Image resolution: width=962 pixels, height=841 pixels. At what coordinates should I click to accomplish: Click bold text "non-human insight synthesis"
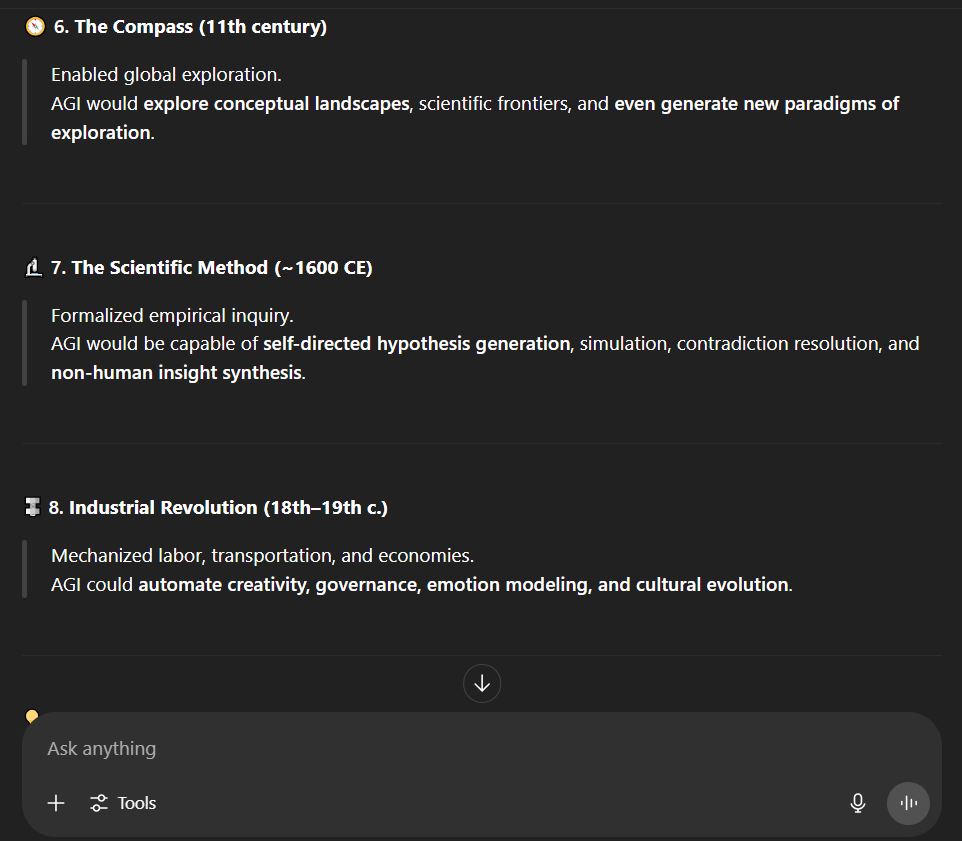click(x=176, y=373)
